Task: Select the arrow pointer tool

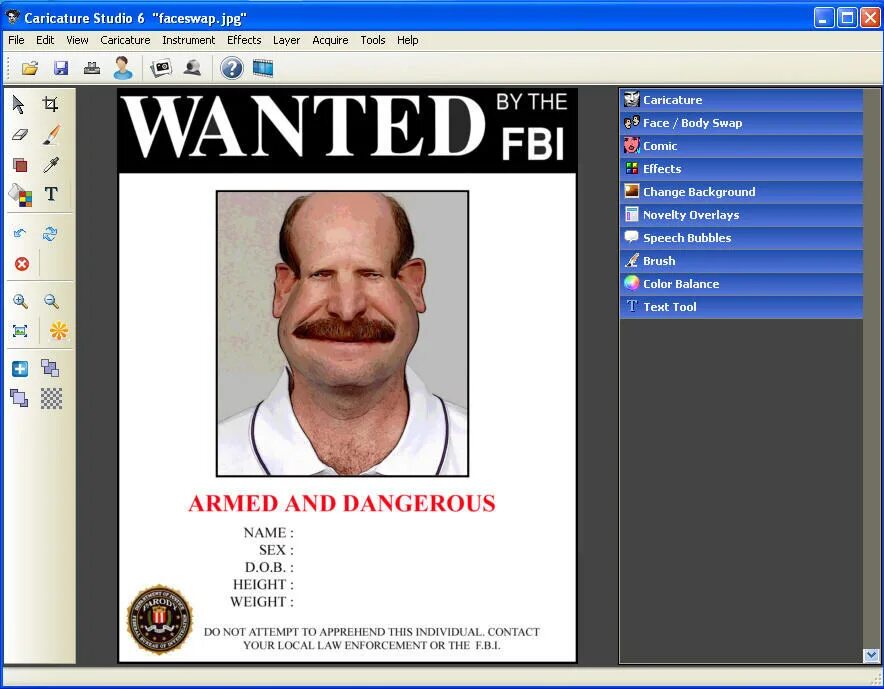Action: 19,104
